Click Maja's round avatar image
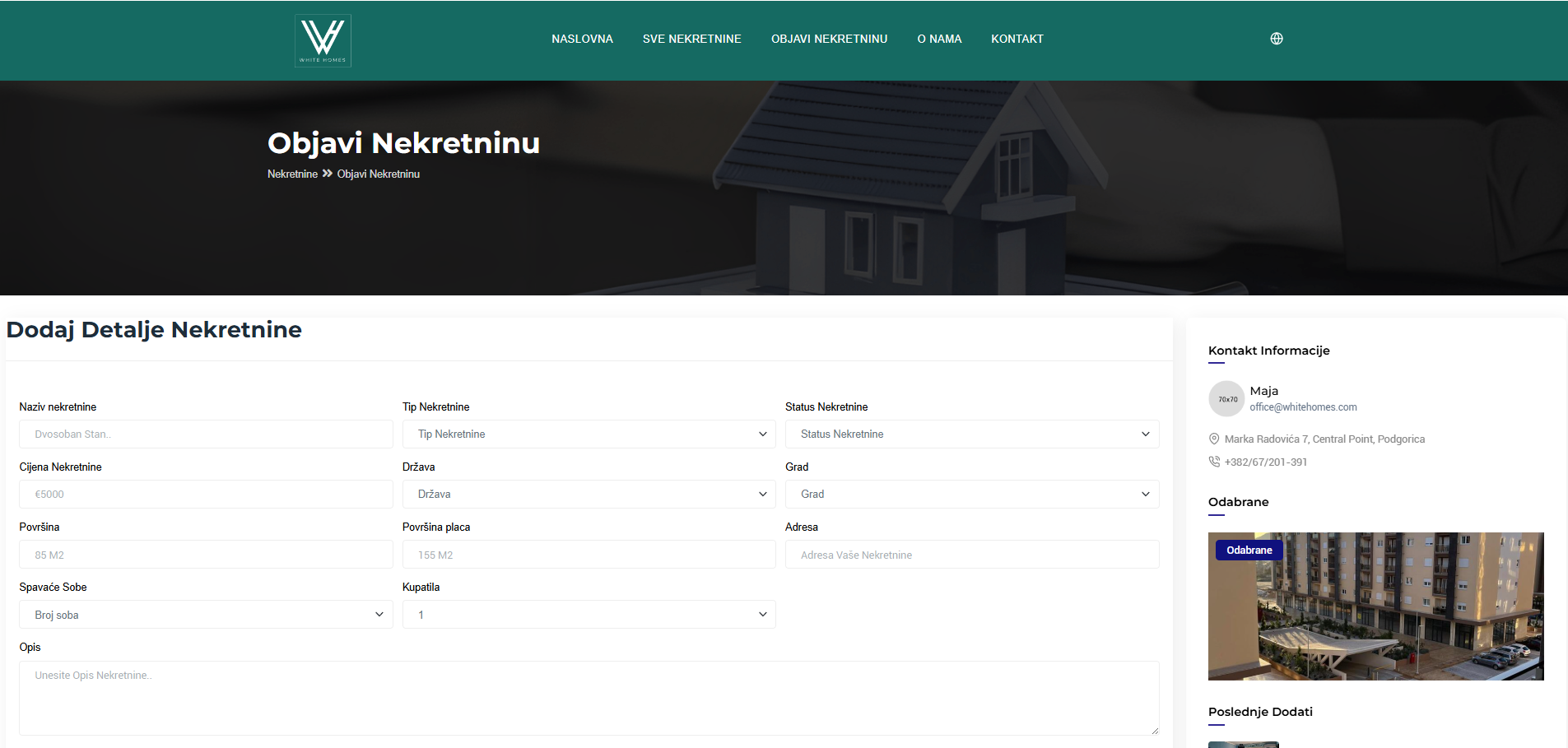The height and width of the screenshot is (748, 1568). pyautogui.click(x=1226, y=399)
